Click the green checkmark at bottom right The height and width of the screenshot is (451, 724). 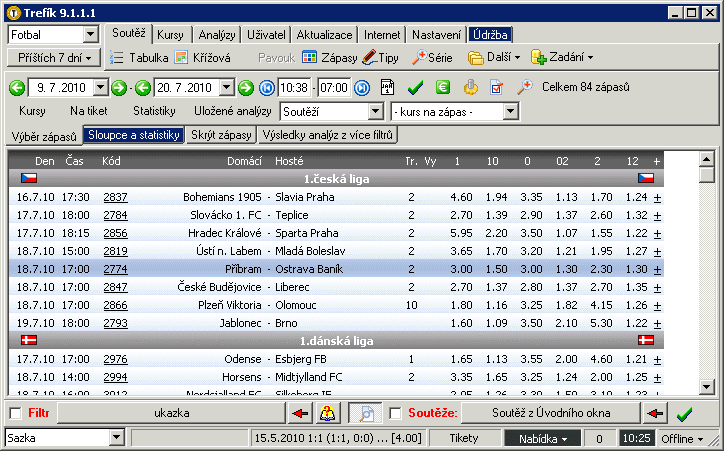click(x=684, y=414)
